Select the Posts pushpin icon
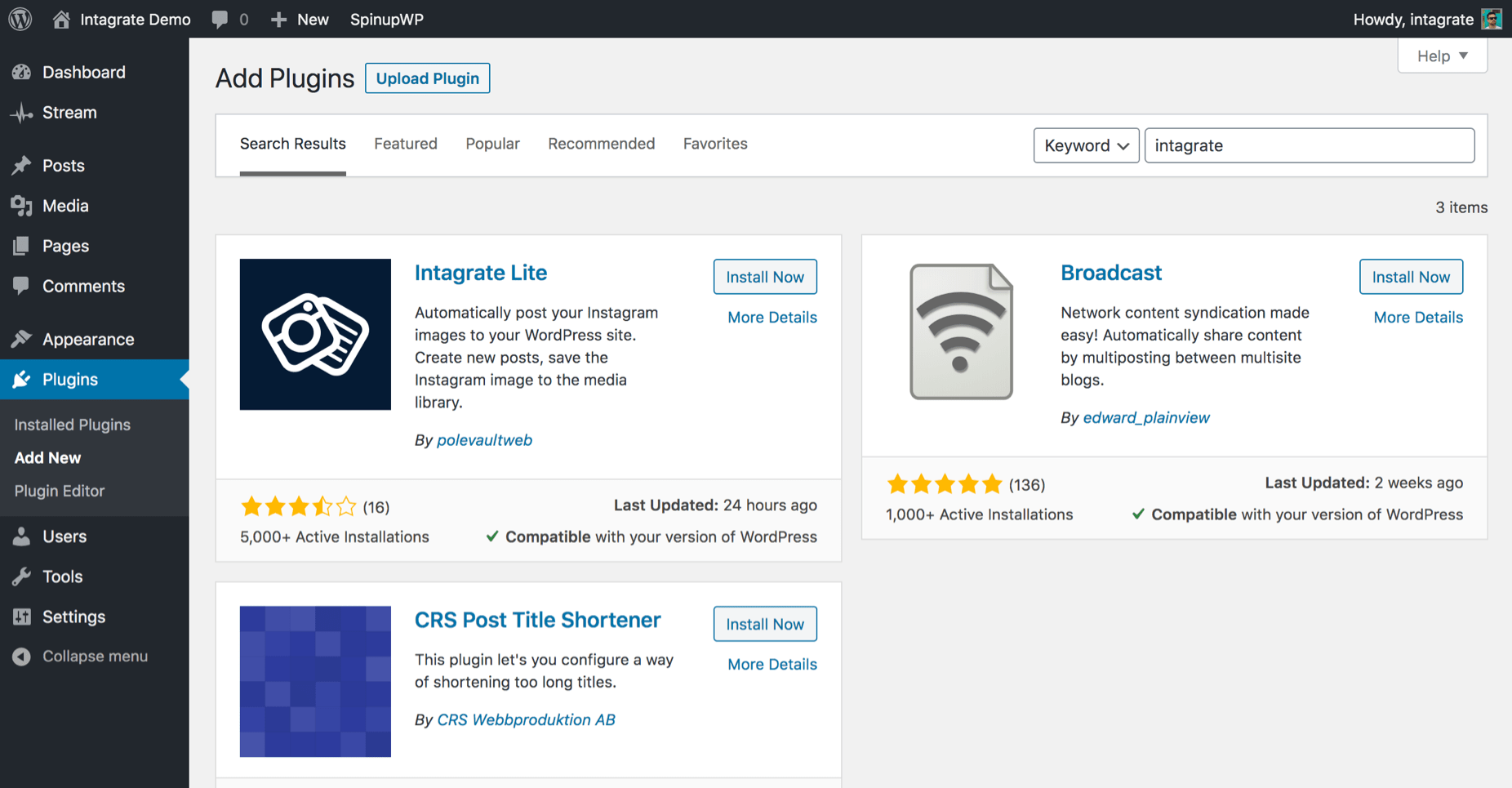The height and width of the screenshot is (788, 1512). point(22,166)
